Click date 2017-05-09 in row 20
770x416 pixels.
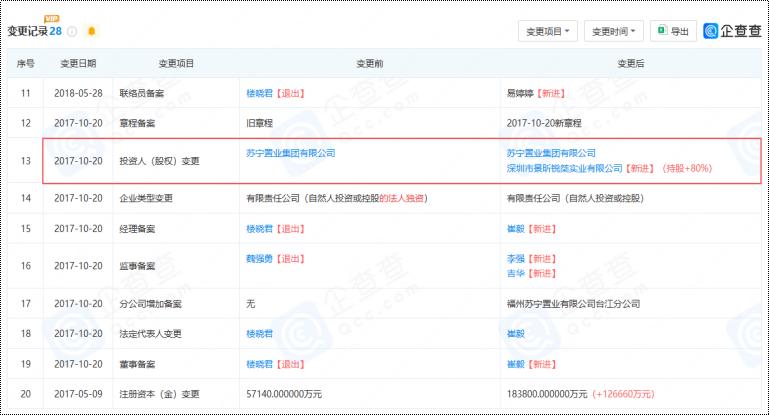79,394
